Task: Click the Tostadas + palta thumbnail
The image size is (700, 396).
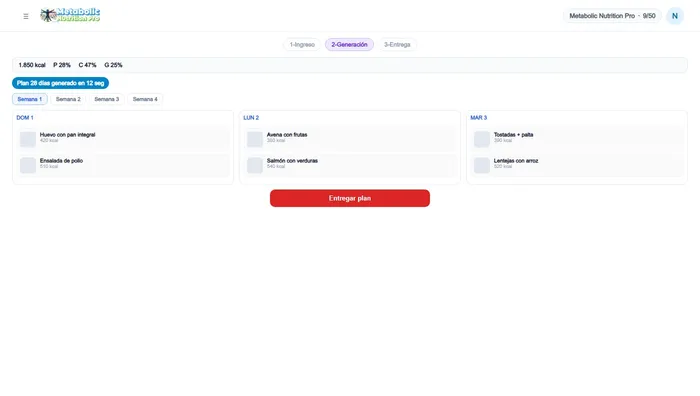Action: (482, 139)
